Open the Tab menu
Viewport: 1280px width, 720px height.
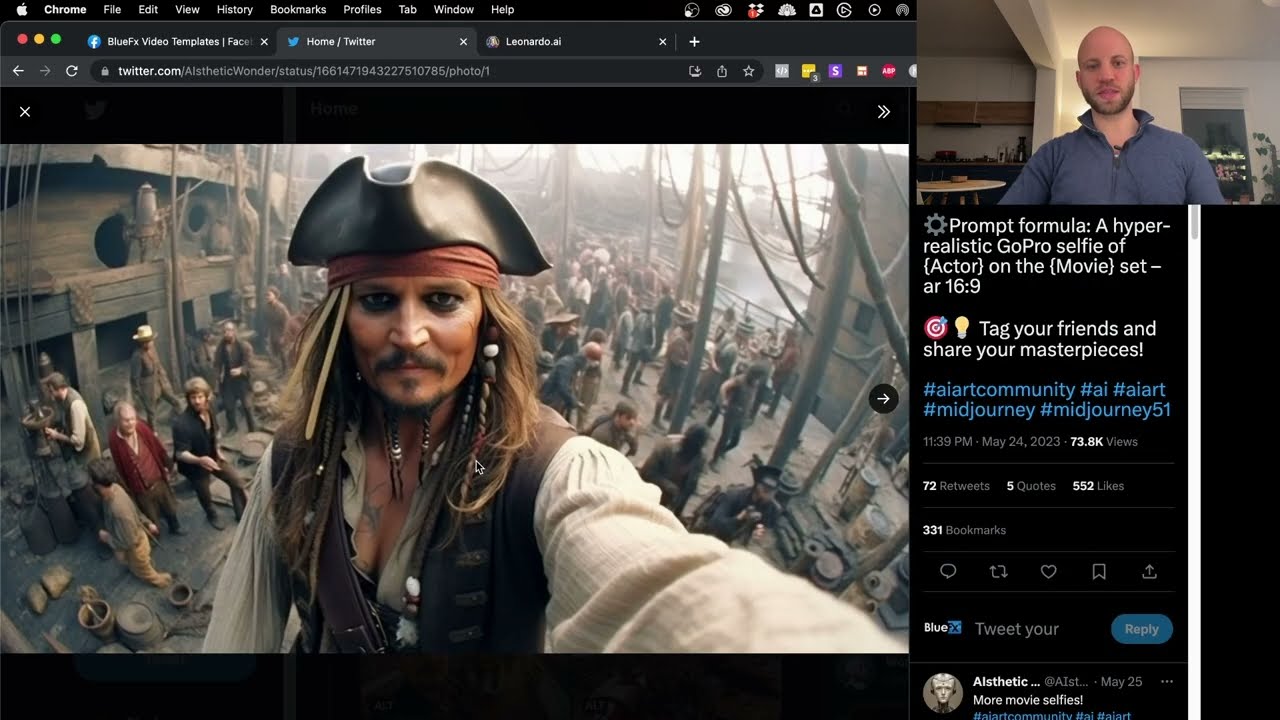407,10
